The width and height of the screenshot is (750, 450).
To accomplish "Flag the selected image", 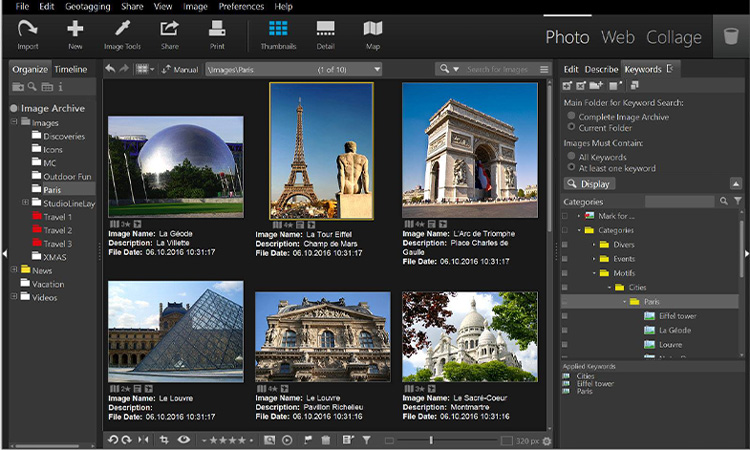I will coord(308,440).
